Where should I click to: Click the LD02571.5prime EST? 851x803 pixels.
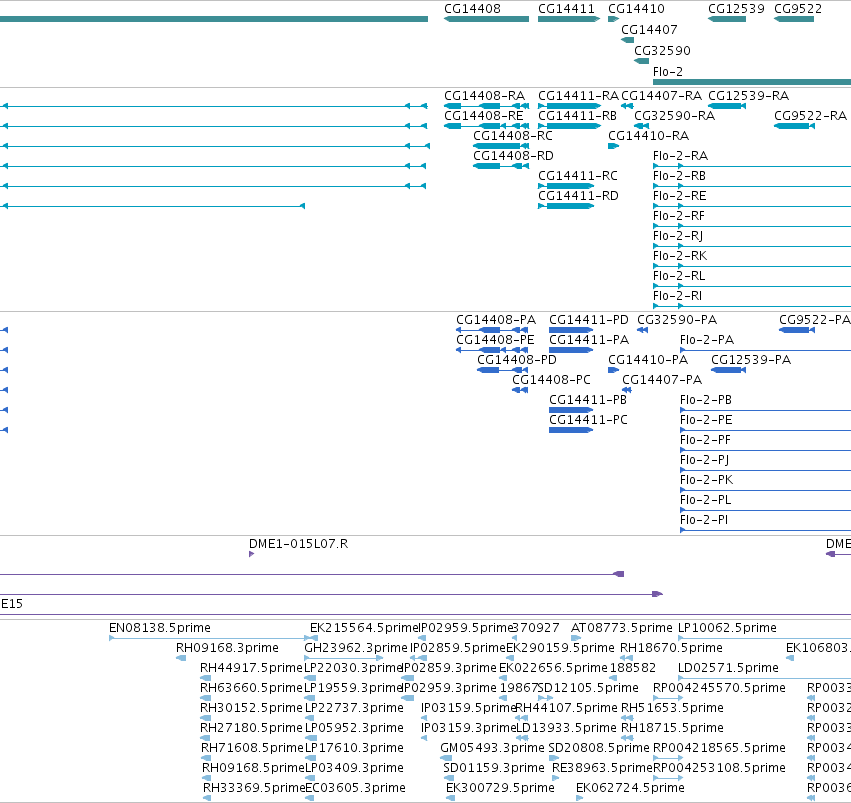click(x=728, y=668)
